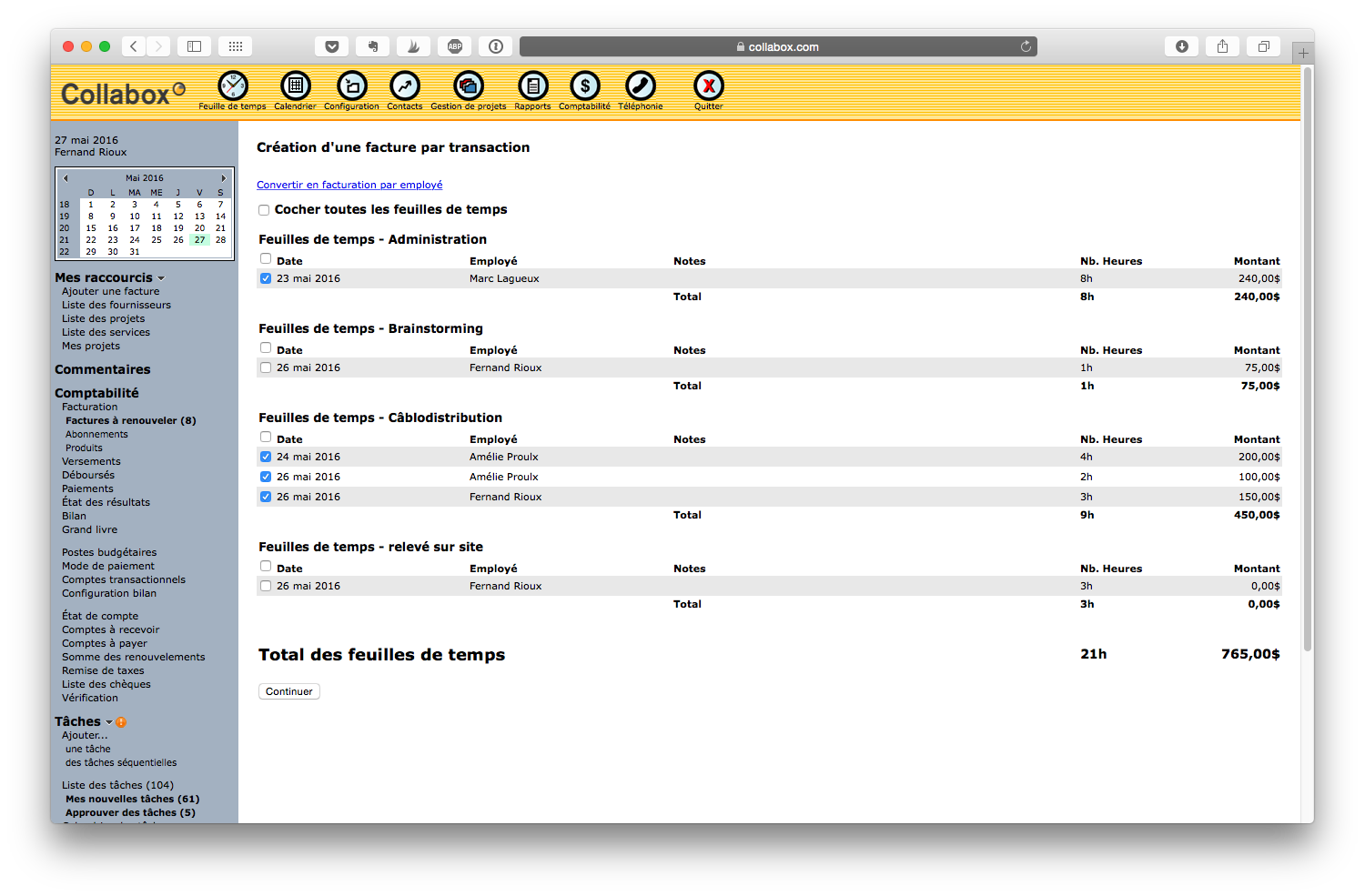Click the Quitter red X icon

(x=709, y=86)
